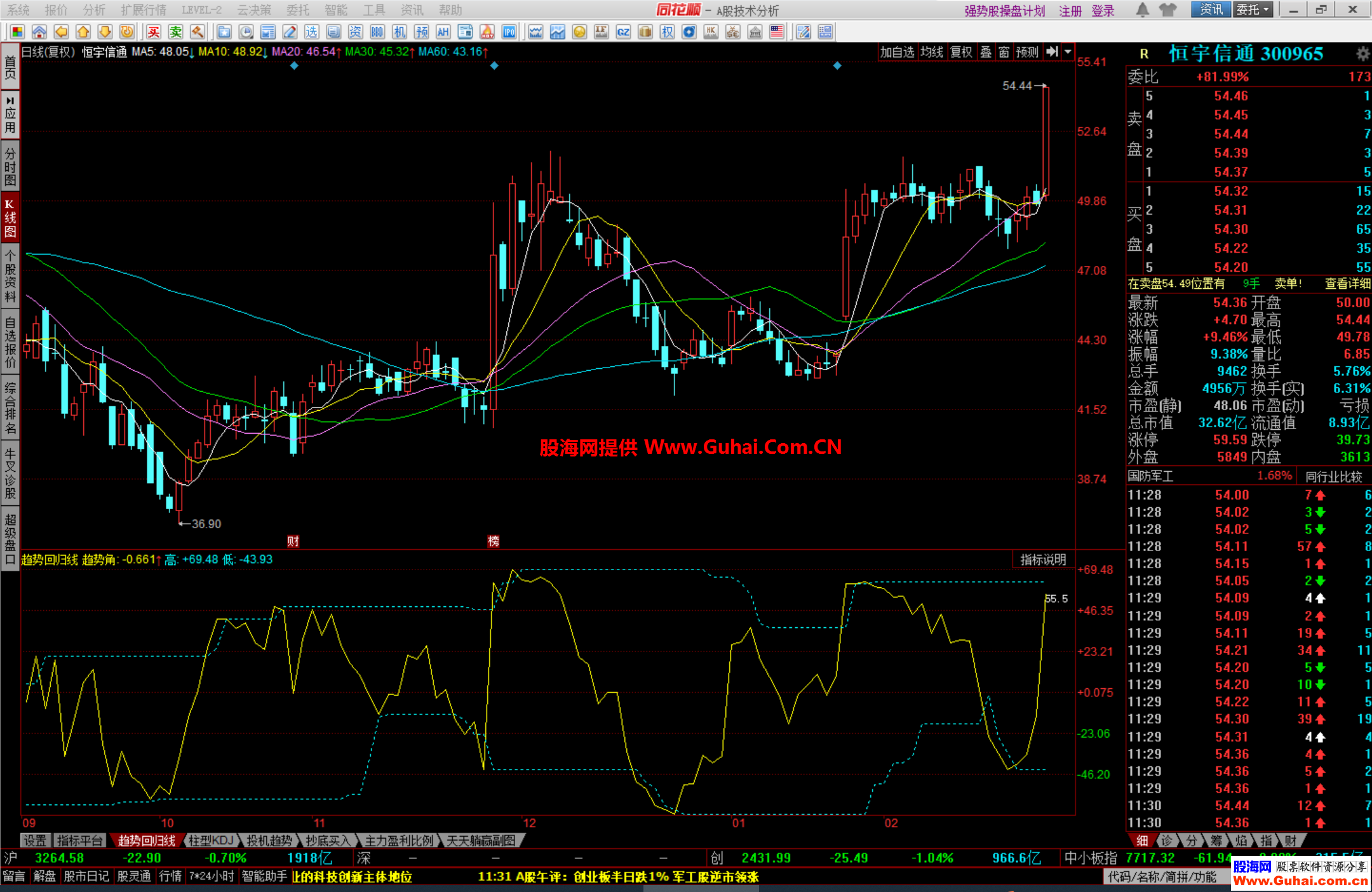Click the 登录 login link
Image resolution: width=1372 pixels, height=892 pixels.
click(x=1103, y=11)
